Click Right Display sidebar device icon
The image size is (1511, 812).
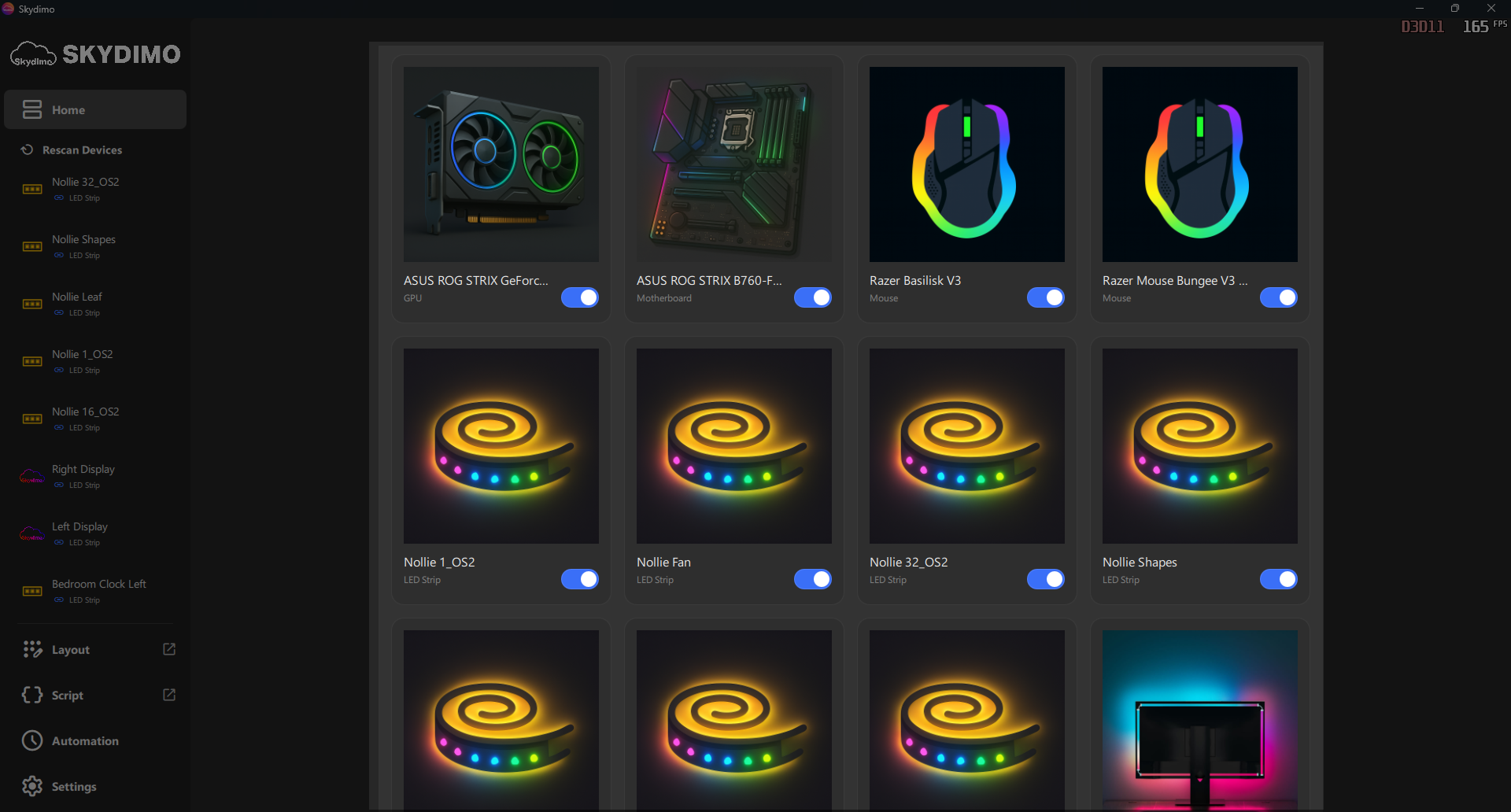[x=32, y=476]
